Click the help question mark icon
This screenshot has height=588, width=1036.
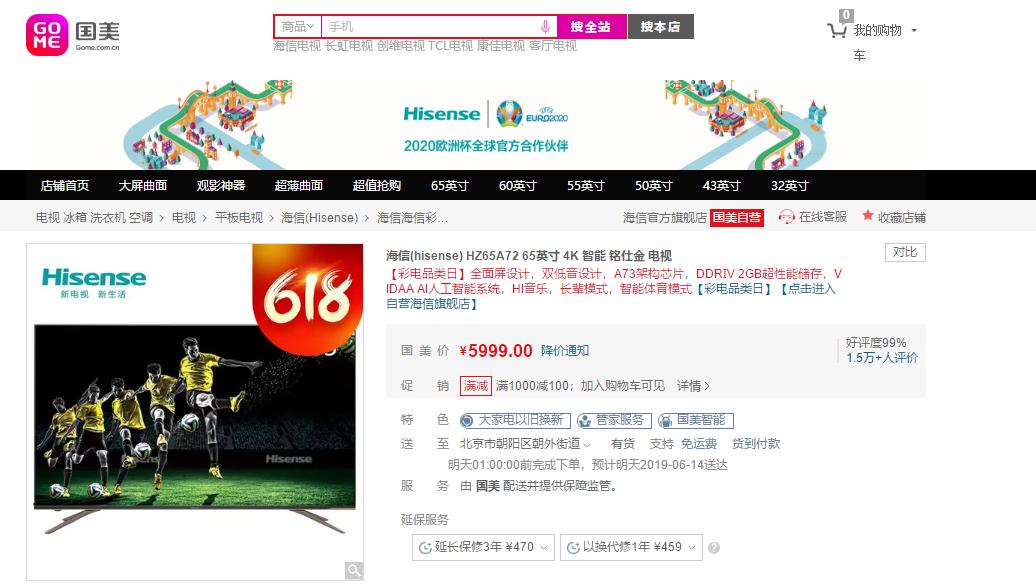714,548
